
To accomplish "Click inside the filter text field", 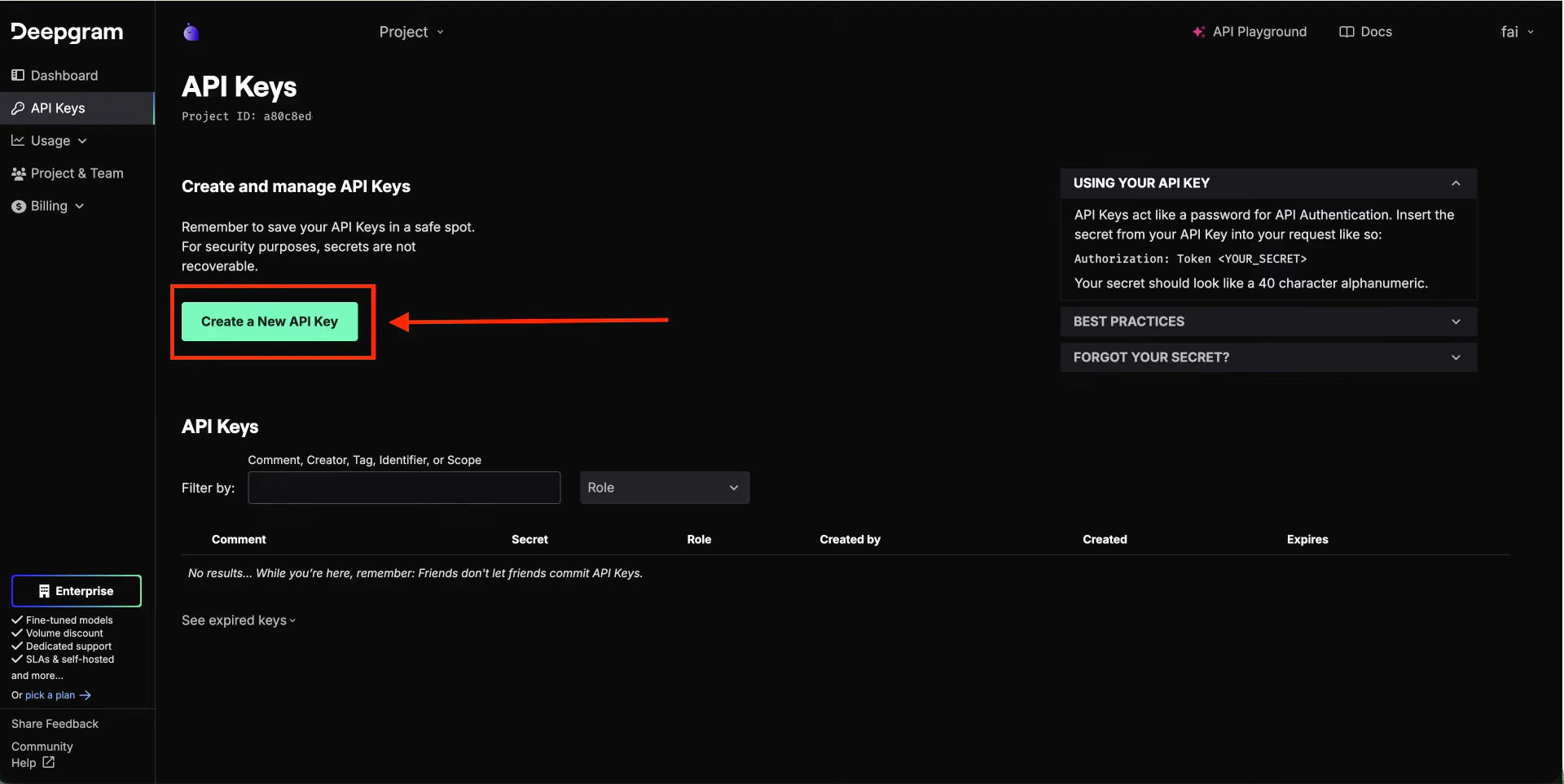I will click(404, 488).
